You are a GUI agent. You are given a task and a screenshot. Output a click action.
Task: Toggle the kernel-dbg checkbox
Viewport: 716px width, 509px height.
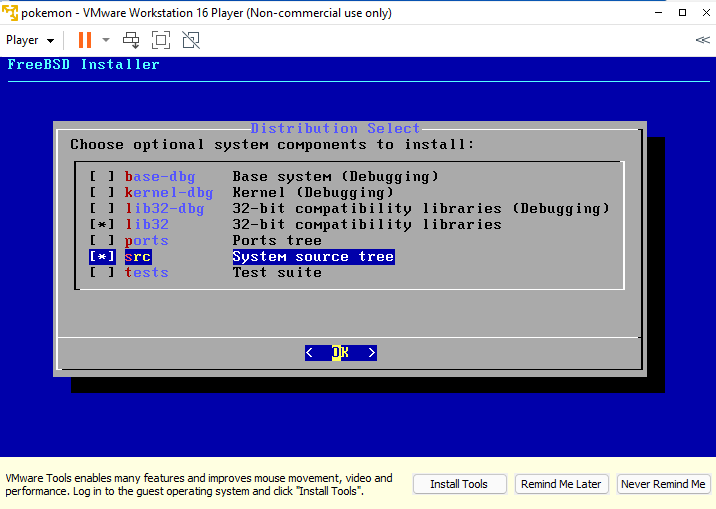pyautogui.click(x=102, y=192)
